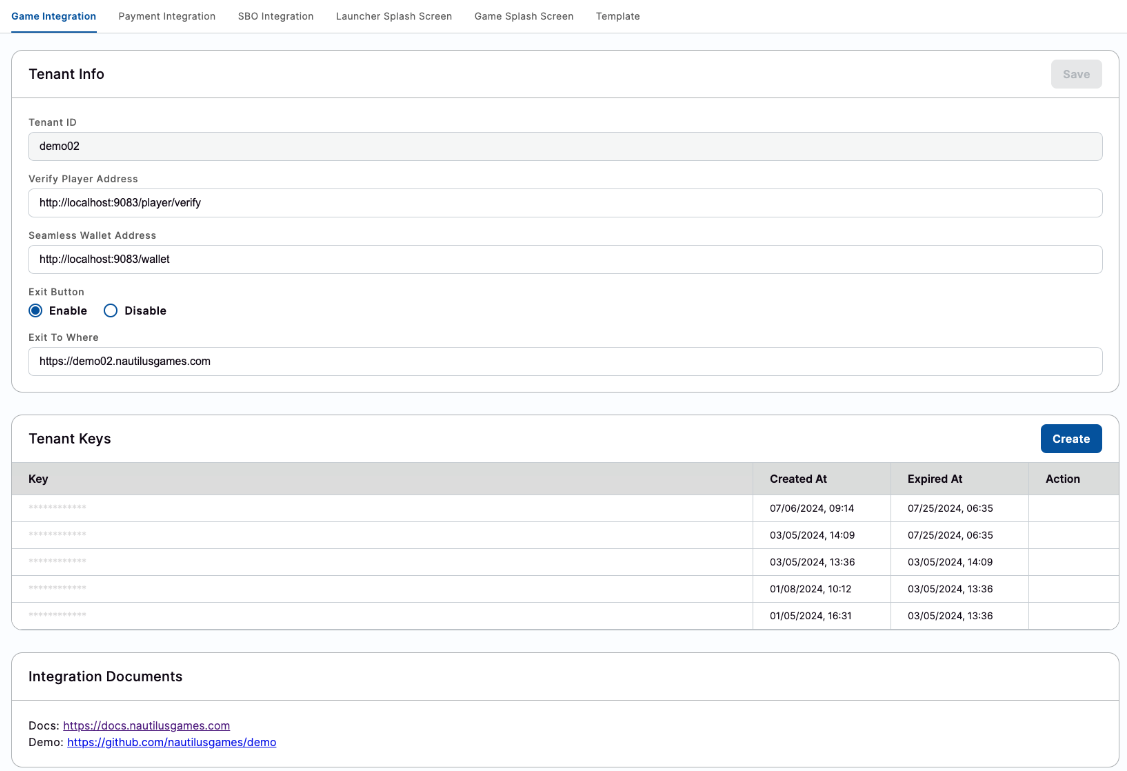The height and width of the screenshot is (771, 1127).
Task: Open the Template tab
Action: [x=618, y=17]
